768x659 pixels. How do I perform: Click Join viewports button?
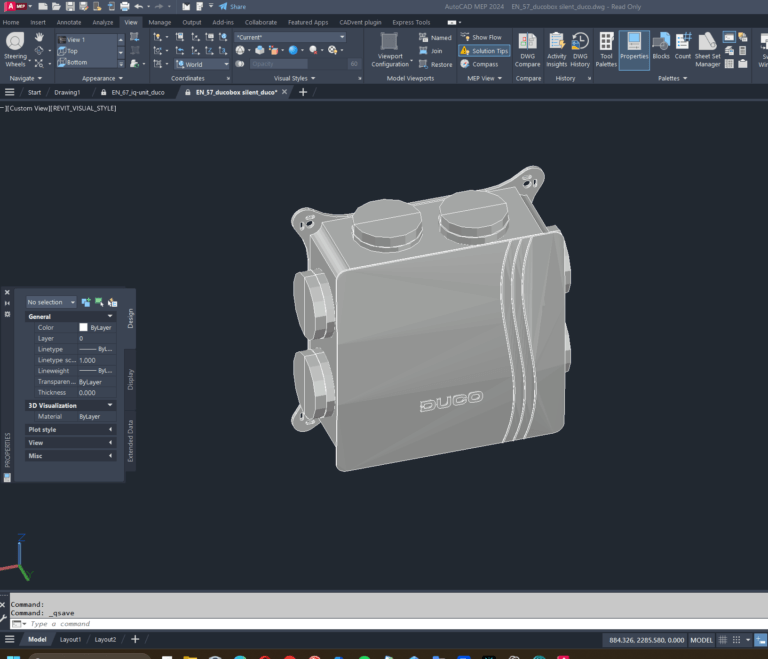(x=431, y=50)
